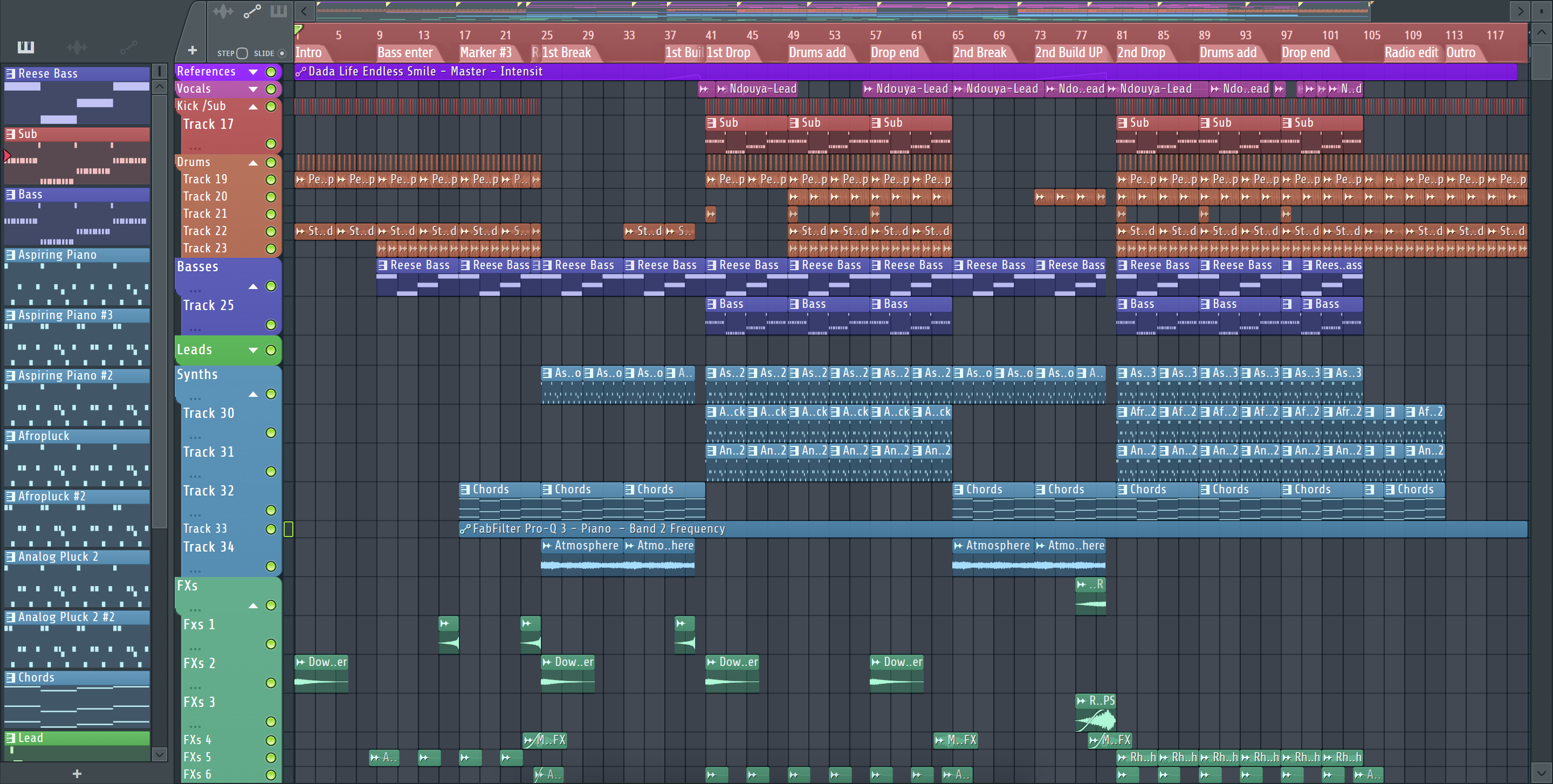Screen dimensions: 1553x784
Task: Click the plus button beside STEP
Action: coord(193,51)
